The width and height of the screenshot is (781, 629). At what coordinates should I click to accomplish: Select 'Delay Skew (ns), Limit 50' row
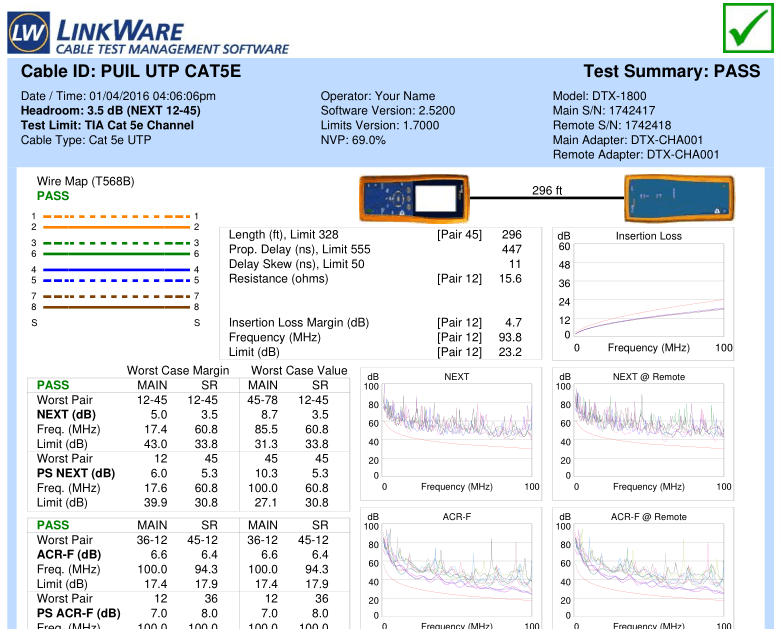375,264
